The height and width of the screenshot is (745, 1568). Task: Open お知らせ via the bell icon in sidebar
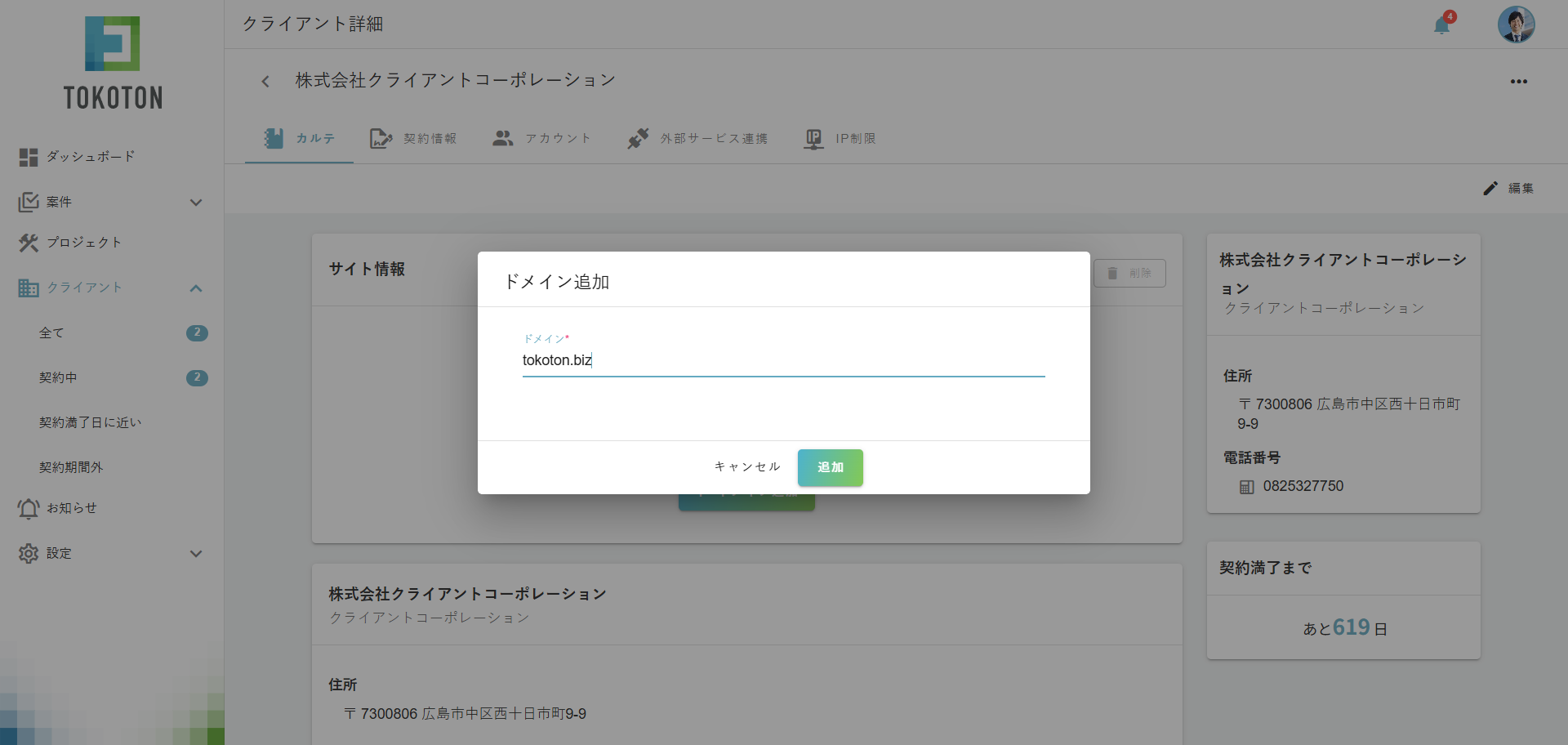[28, 508]
